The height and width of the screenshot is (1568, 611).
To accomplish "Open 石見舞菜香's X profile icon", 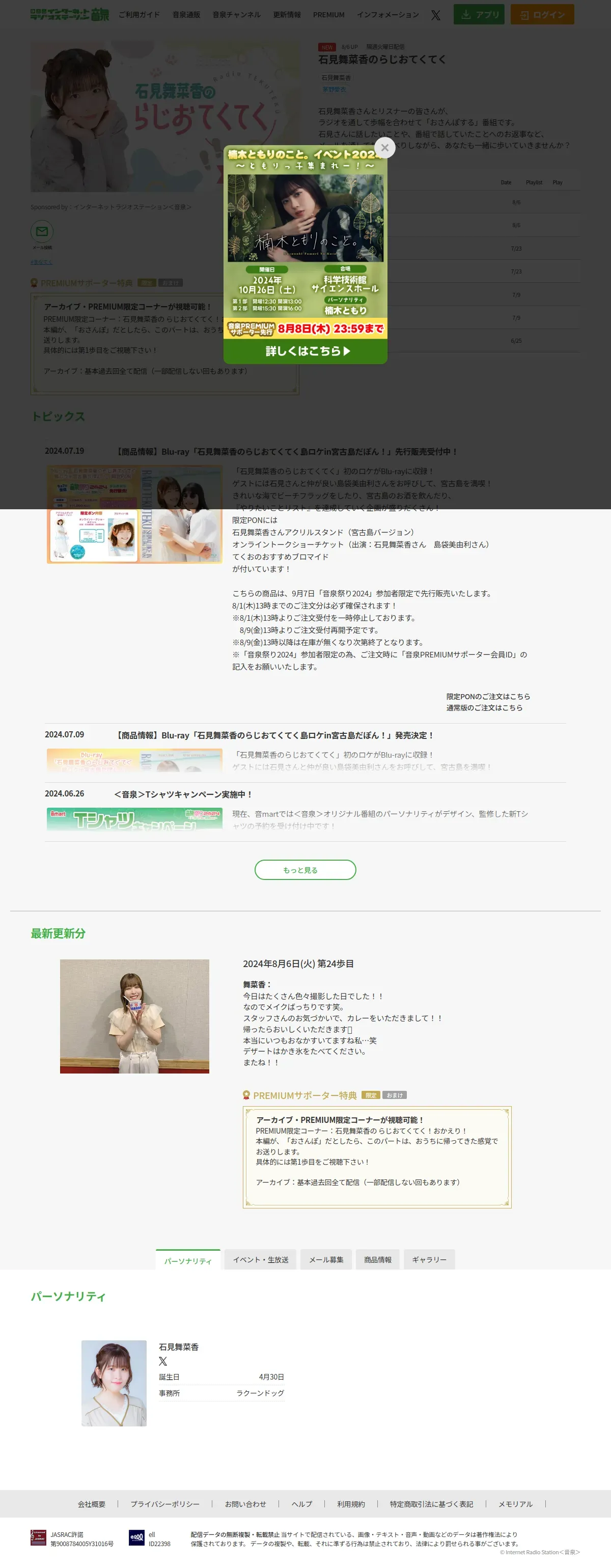I will [x=163, y=1361].
